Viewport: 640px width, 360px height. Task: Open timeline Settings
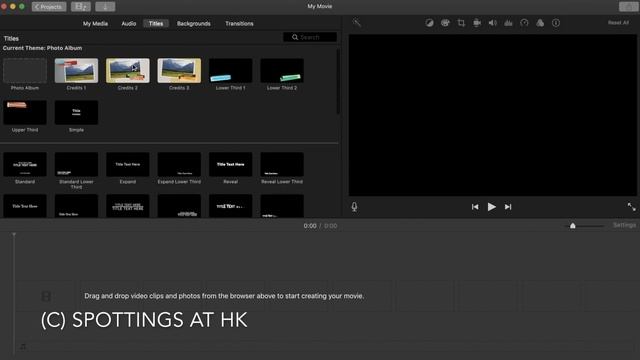coord(624,225)
